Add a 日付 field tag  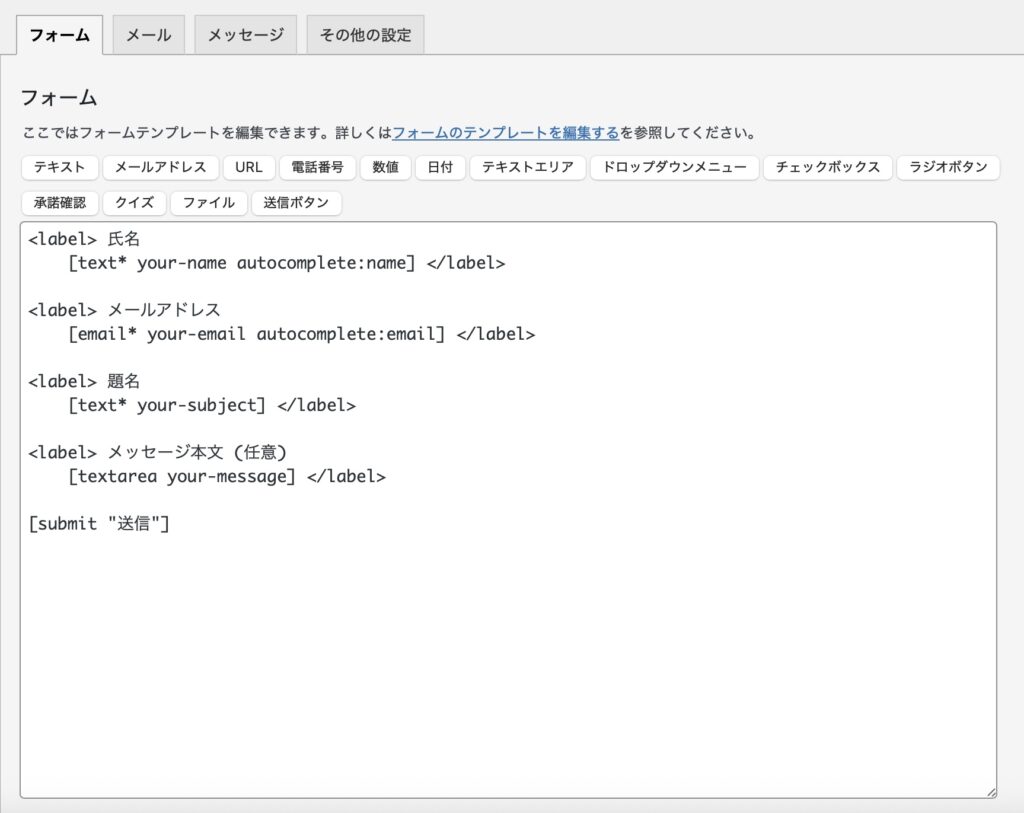click(x=440, y=167)
